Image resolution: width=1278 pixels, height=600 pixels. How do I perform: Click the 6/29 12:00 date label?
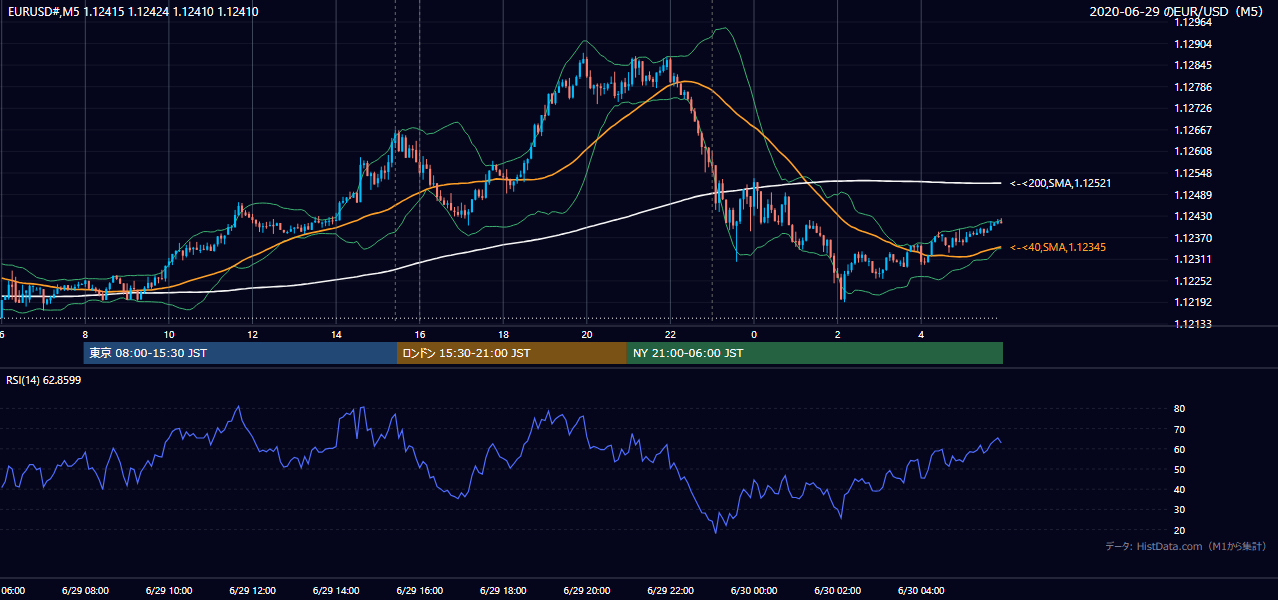point(252,590)
